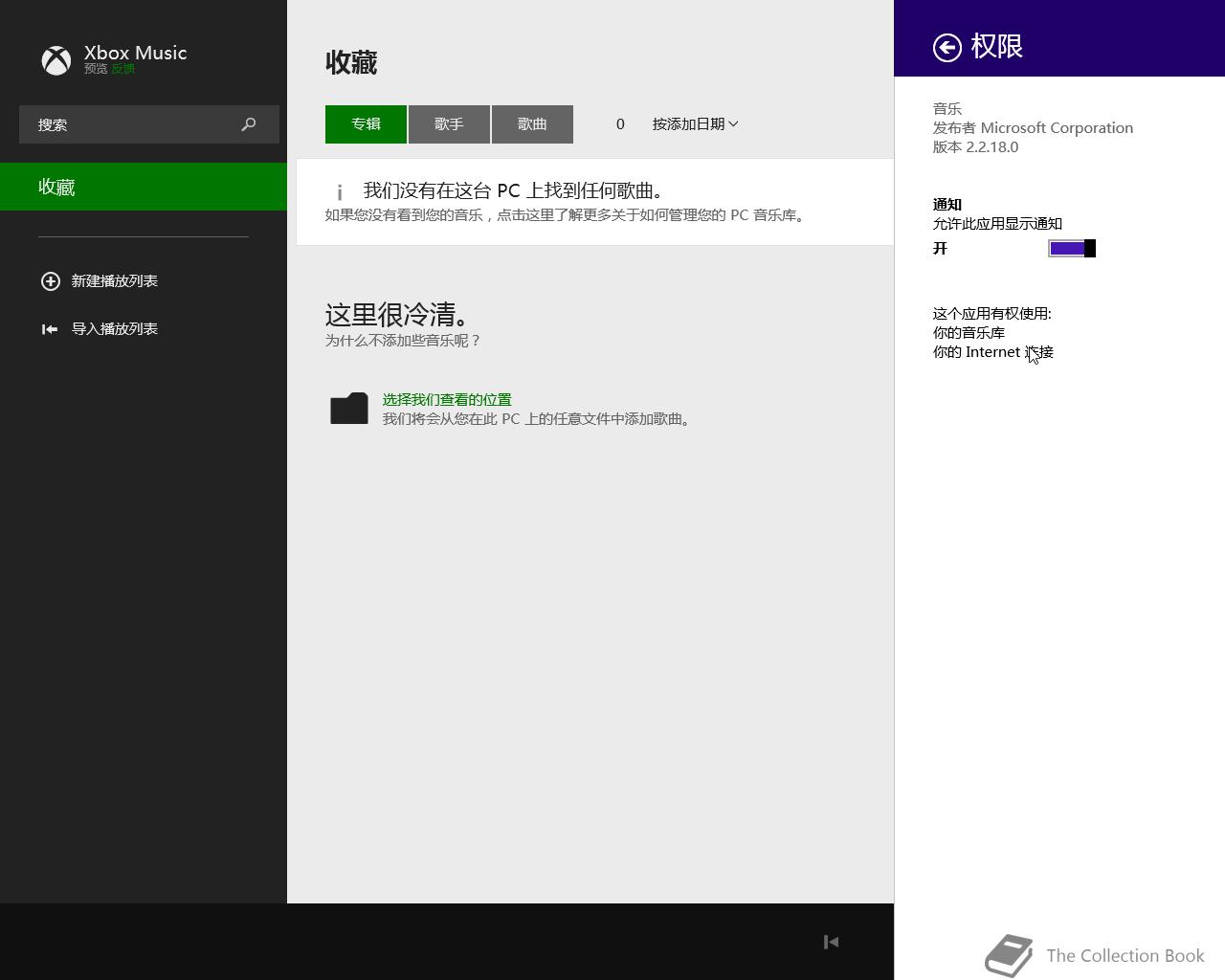Click the 发布者 Microsoft Corporation text

[x=1033, y=127]
